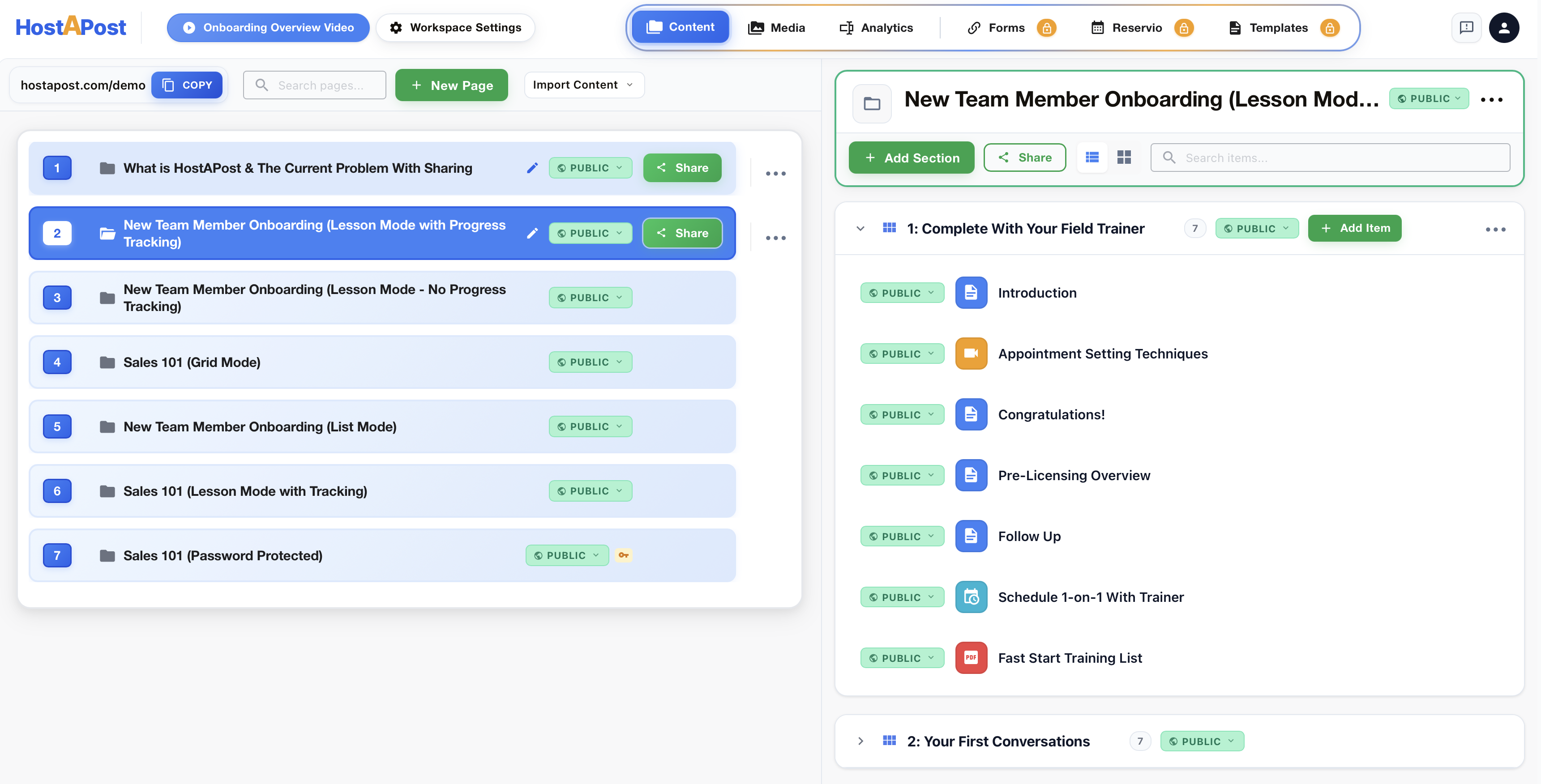Screen dimensions: 1541x784
Task: Open PUBLIC dropdown for Fast Start Training List
Action: tap(902, 658)
